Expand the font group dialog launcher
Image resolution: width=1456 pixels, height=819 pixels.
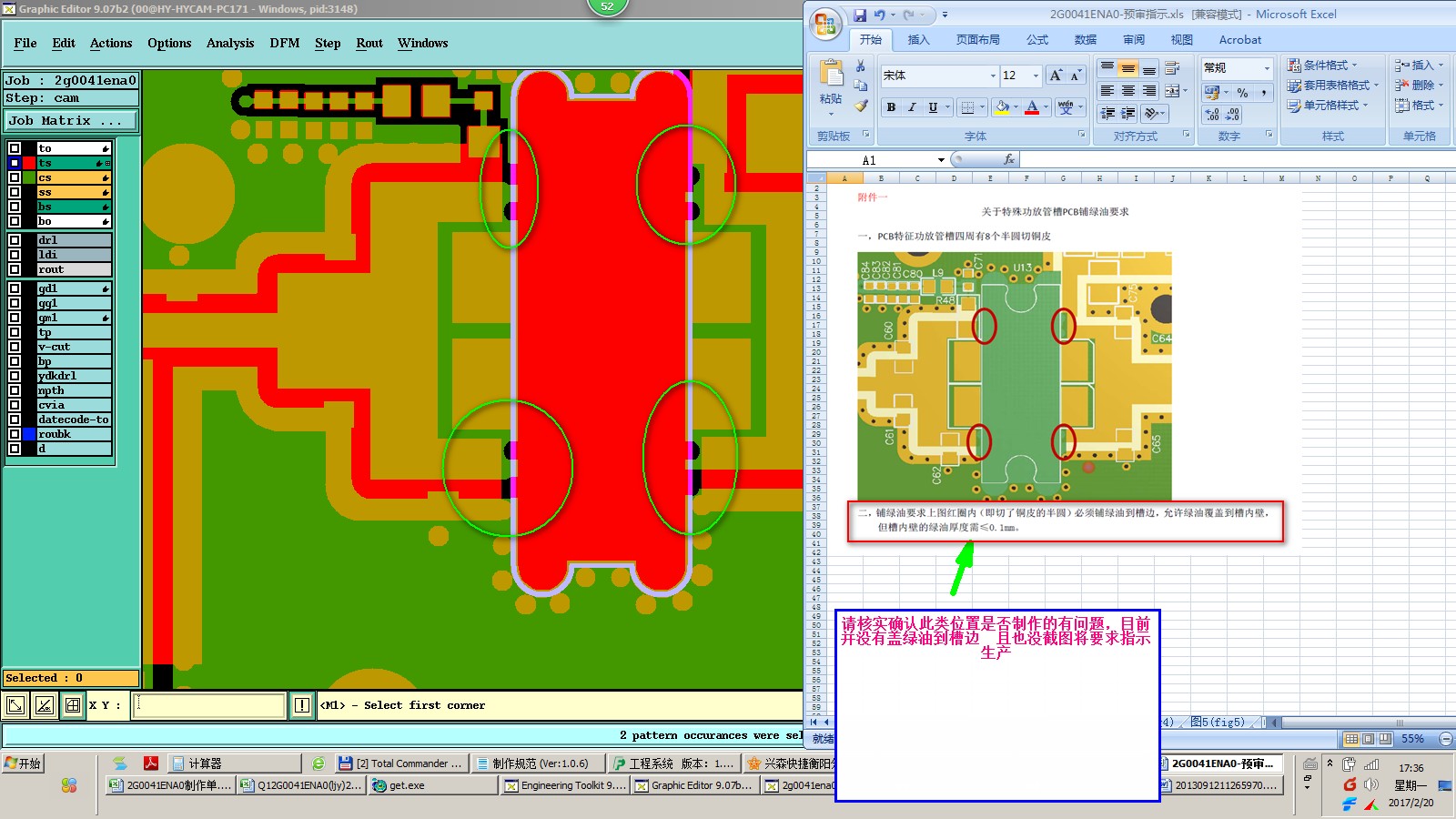(1082, 135)
